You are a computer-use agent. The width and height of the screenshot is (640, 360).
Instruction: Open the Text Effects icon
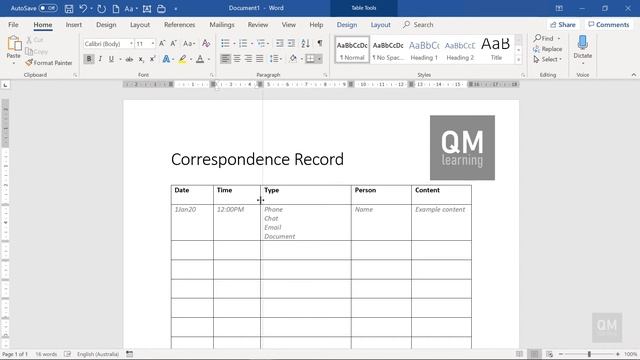coord(166,59)
